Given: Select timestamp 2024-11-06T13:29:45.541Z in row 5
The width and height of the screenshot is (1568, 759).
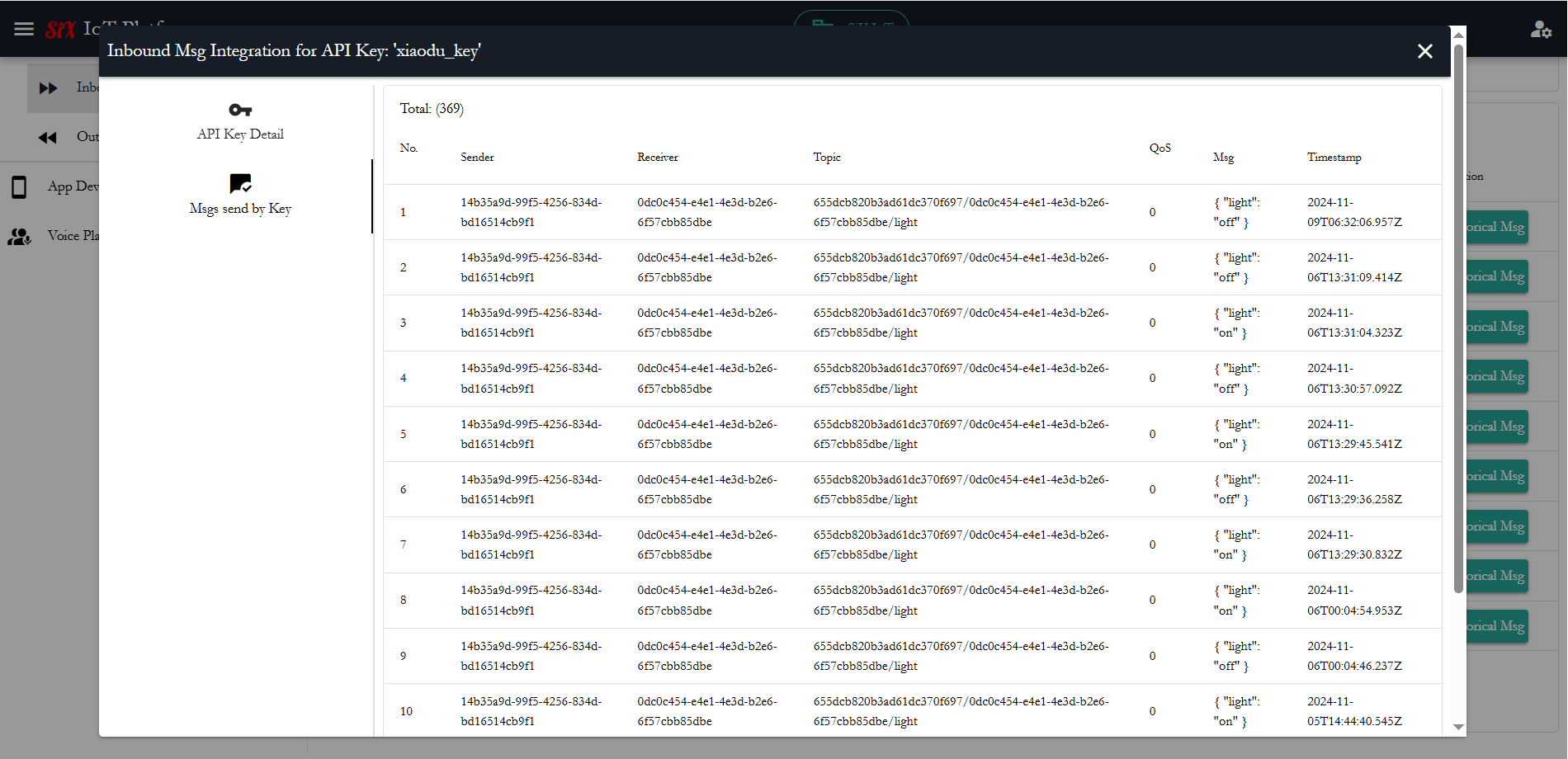Looking at the screenshot, I should click(x=1354, y=435).
